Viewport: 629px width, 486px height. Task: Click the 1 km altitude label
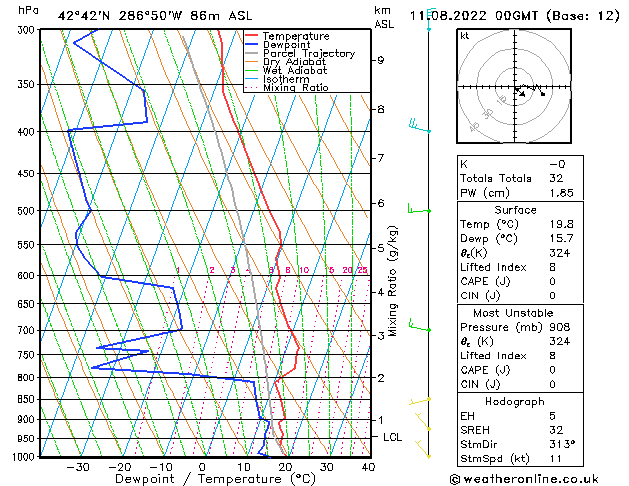[380, 420]
